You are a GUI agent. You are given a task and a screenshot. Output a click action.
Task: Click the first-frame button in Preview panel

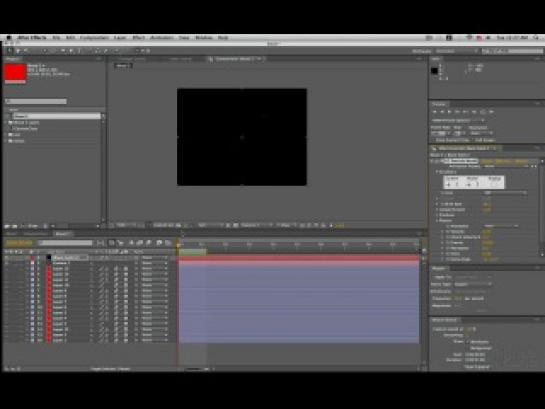434,112
